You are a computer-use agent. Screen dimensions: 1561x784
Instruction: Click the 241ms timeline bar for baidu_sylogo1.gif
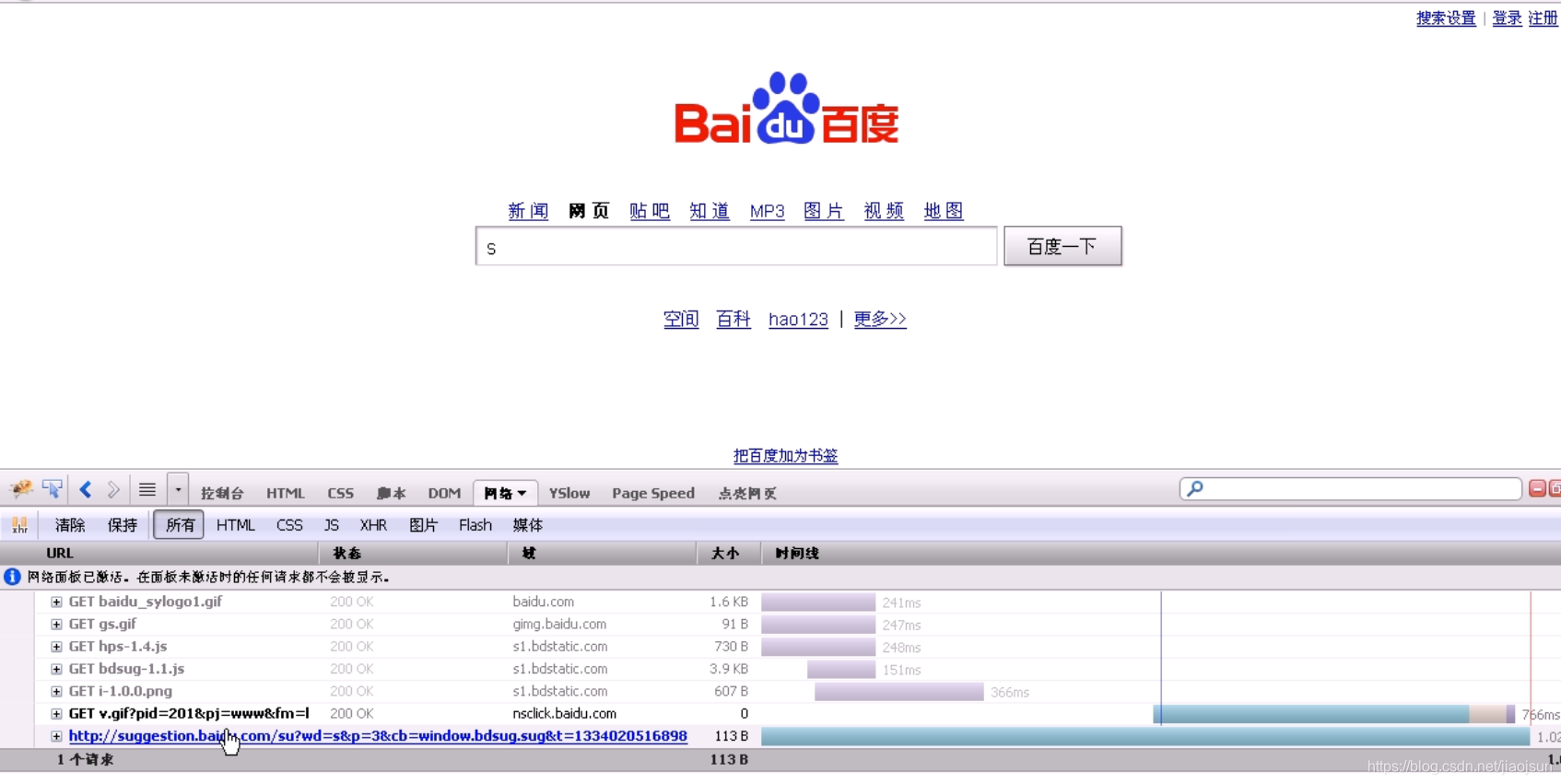coord(818,602)
